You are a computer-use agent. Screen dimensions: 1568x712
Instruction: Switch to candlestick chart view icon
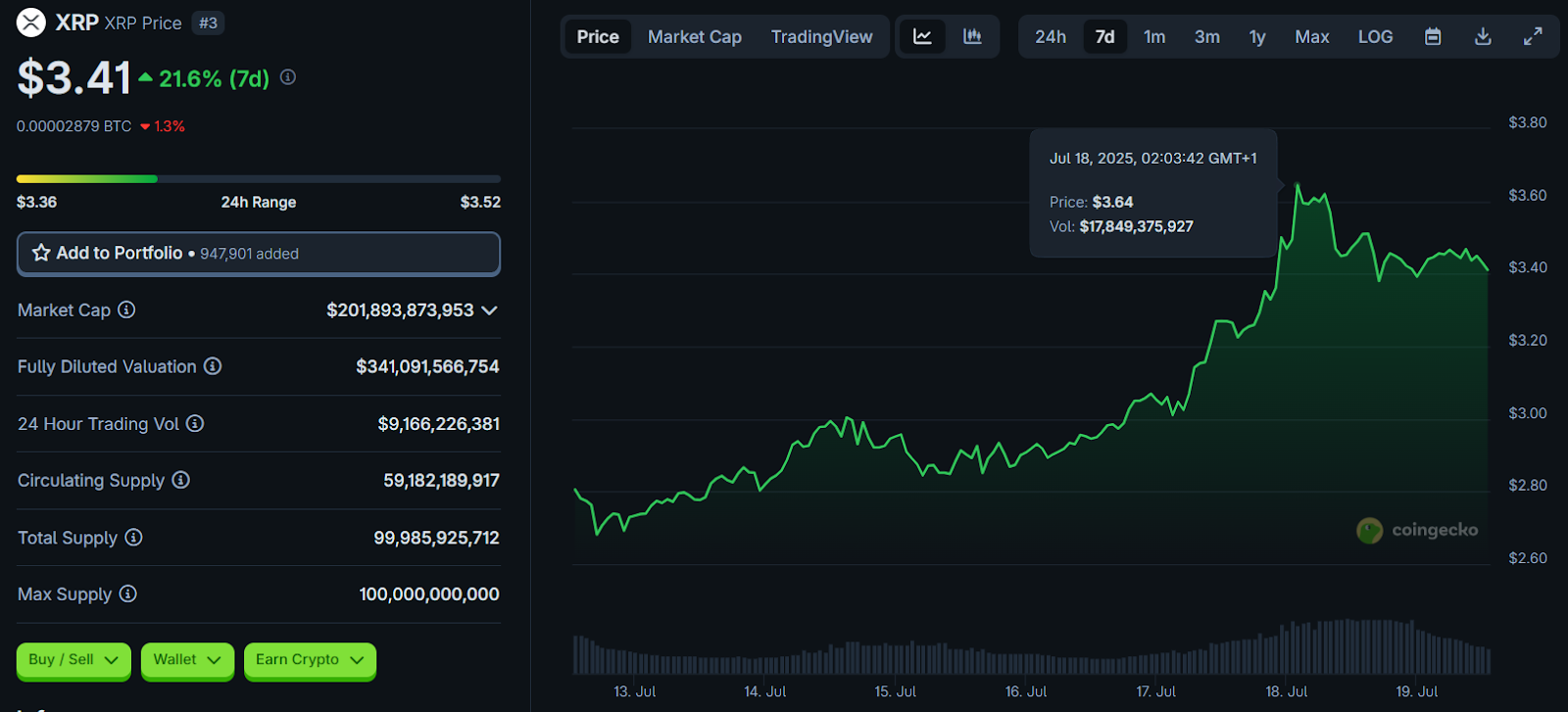pyautogui.click(x=972, y=37)
